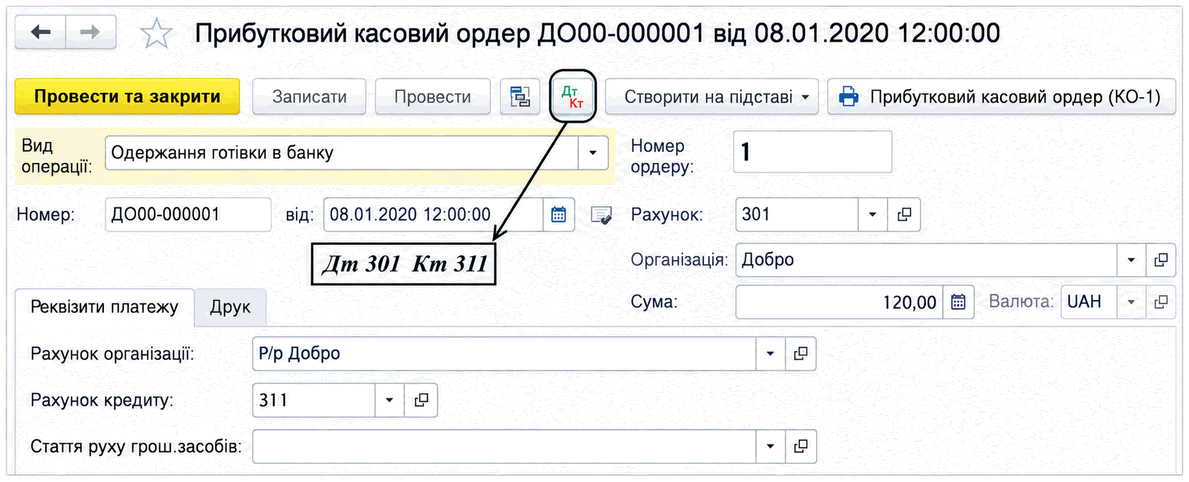This screenshot has height=482, width=1189.
Task: Click Рахунок кредиту field 311
Action: pyautogui.click(x=314, y=400)
